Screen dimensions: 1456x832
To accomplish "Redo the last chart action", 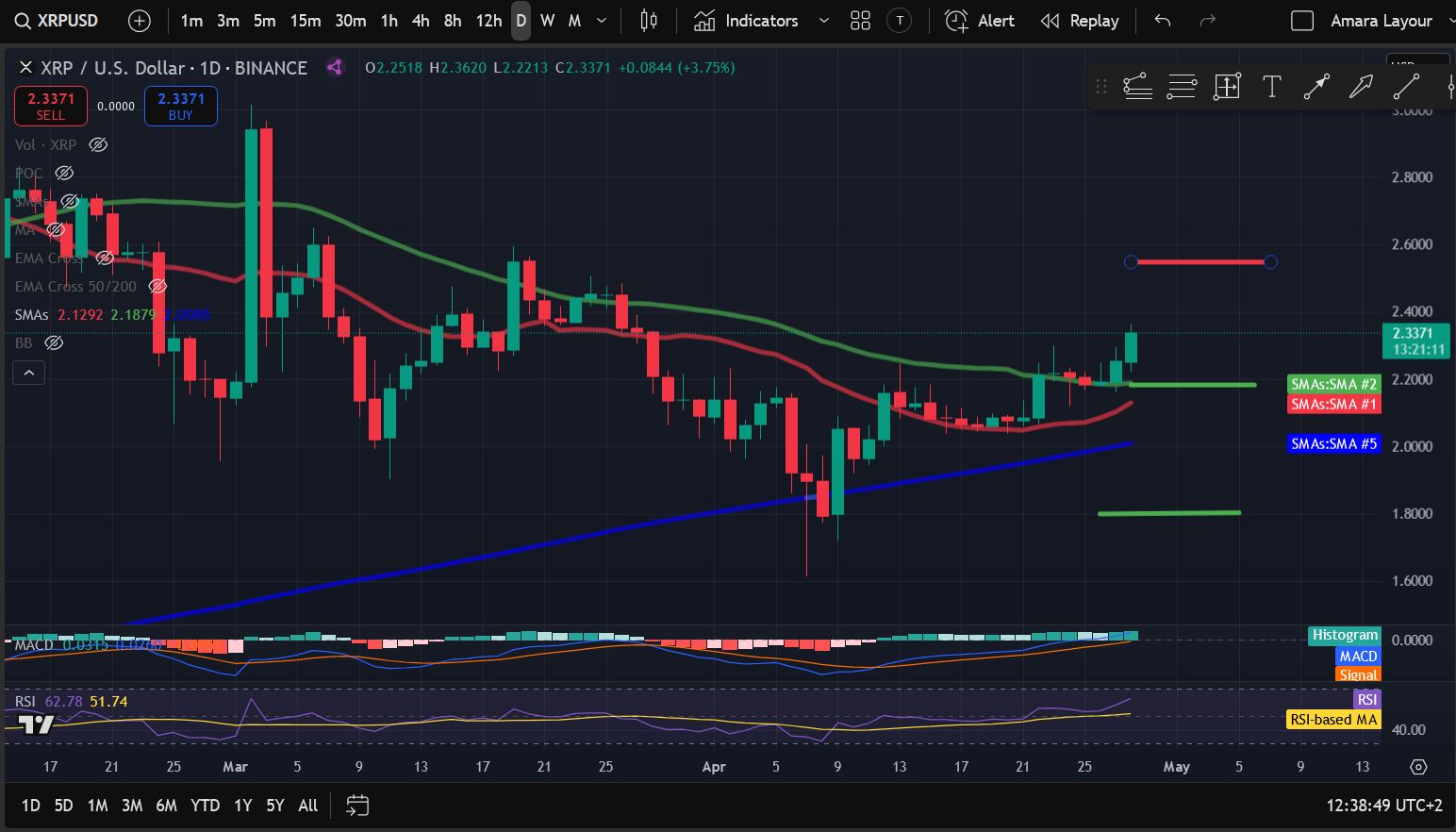I will tap(1207, 21).
